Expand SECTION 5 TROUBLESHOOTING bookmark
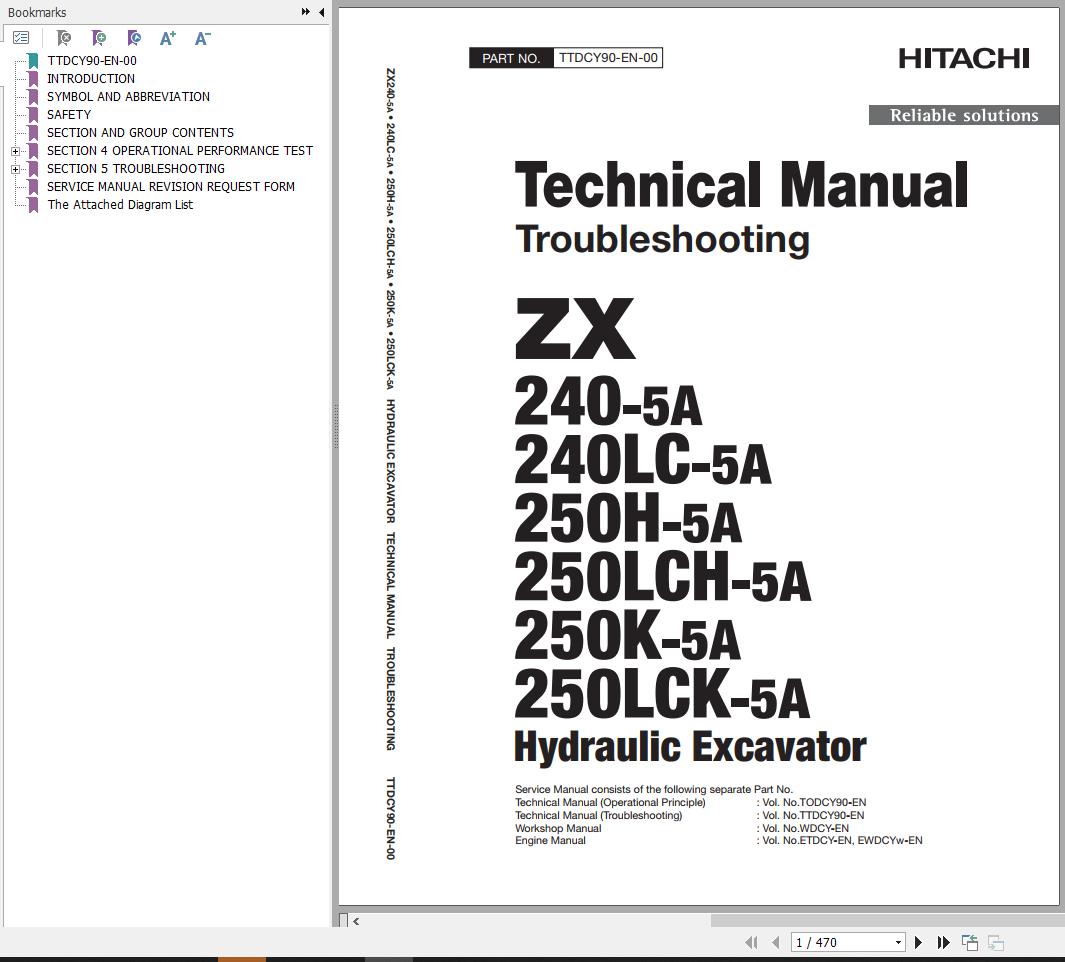The image size is (1065, 962). (15, 169)
